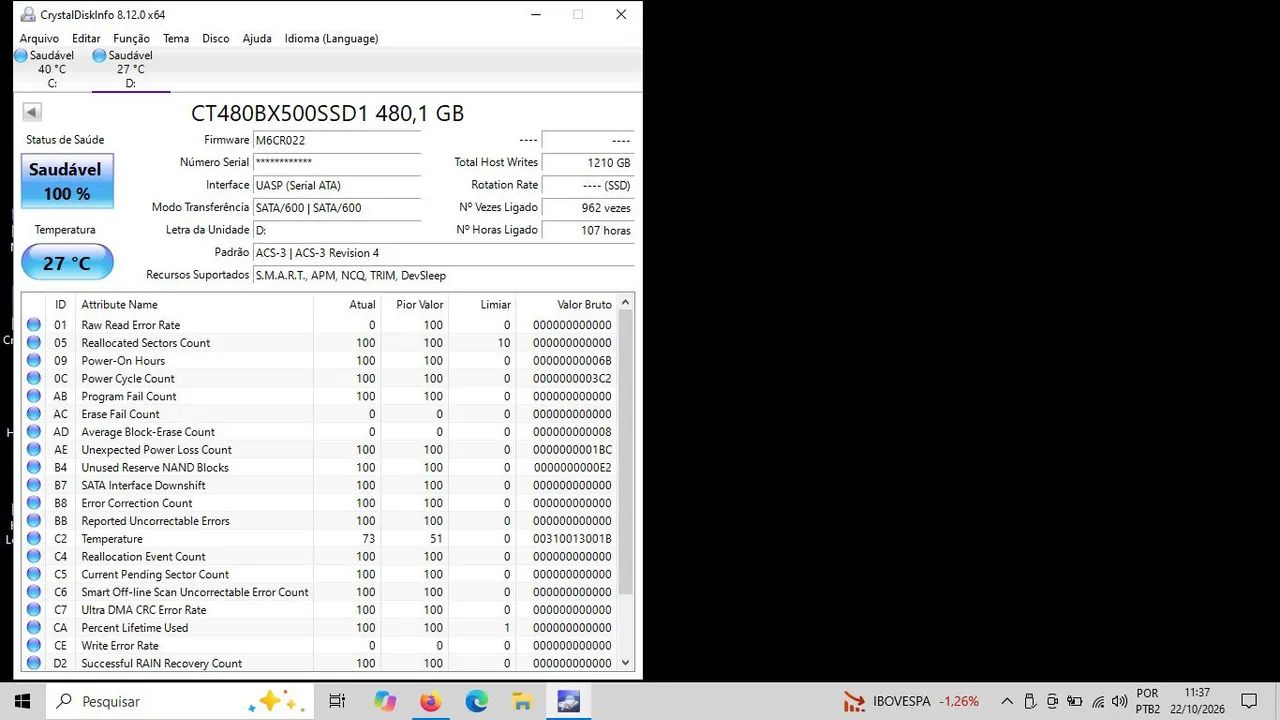The height and width of the screenshot is (720, 1280).
Task: Click the status icon for Reallocated Sectors Count
Action: [x=34, y=343]
